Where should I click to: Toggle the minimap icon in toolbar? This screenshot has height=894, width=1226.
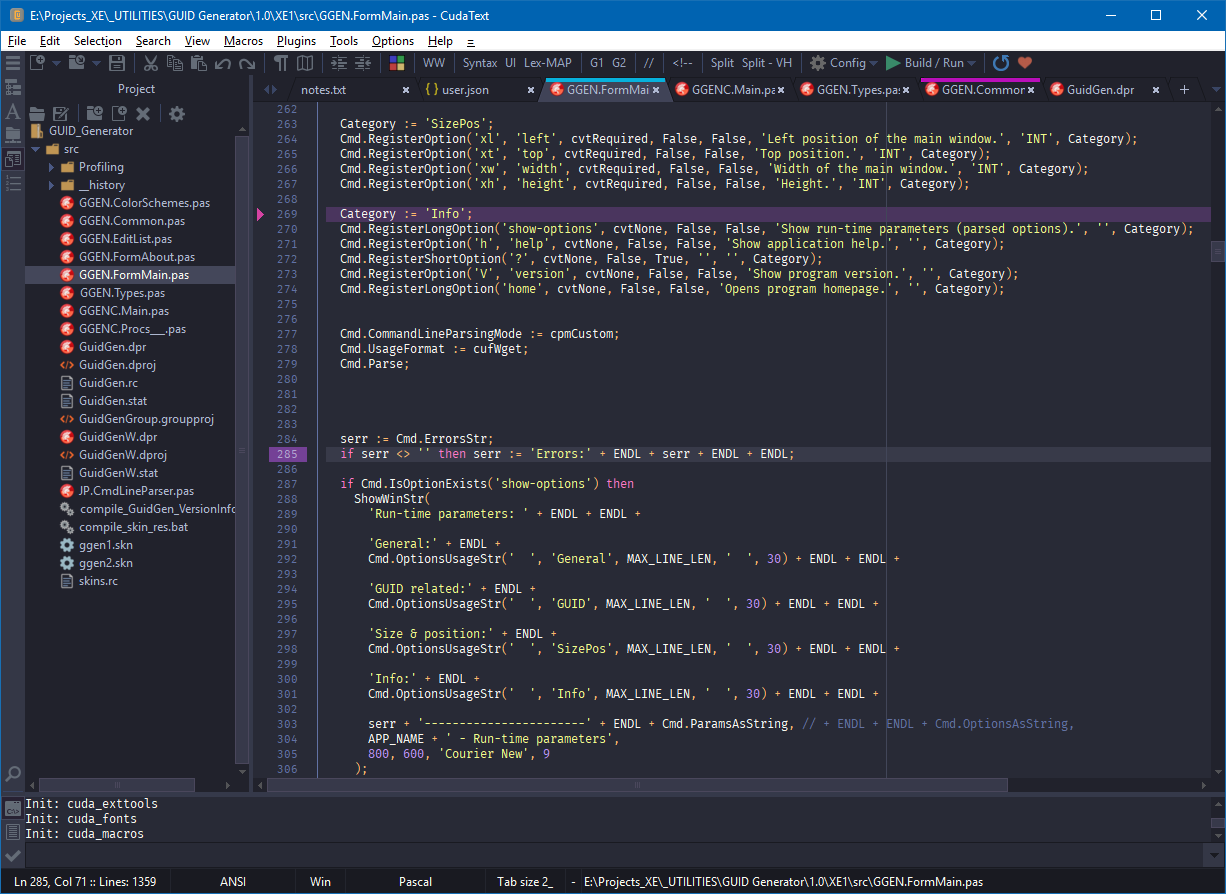[x=304, y=63]
